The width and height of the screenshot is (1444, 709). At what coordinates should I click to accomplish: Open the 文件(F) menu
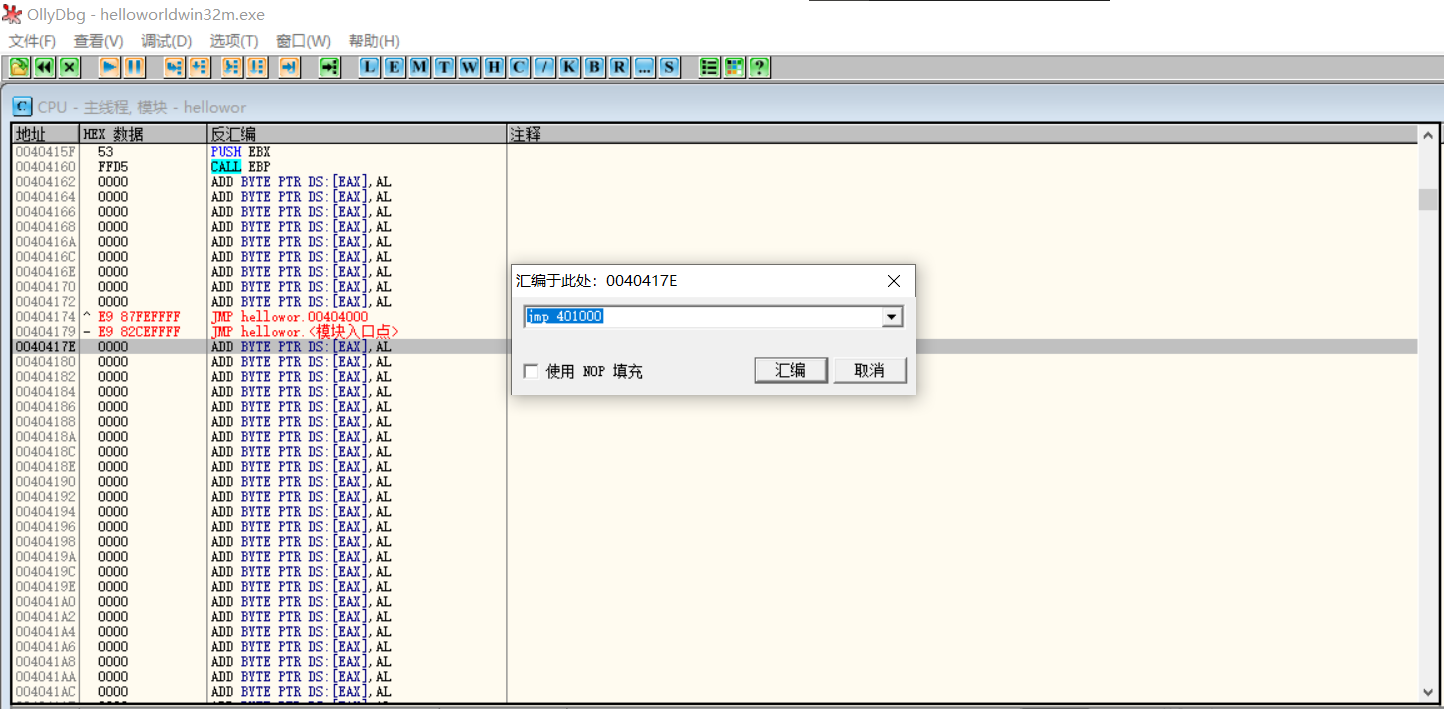click(x=32, y=41)
